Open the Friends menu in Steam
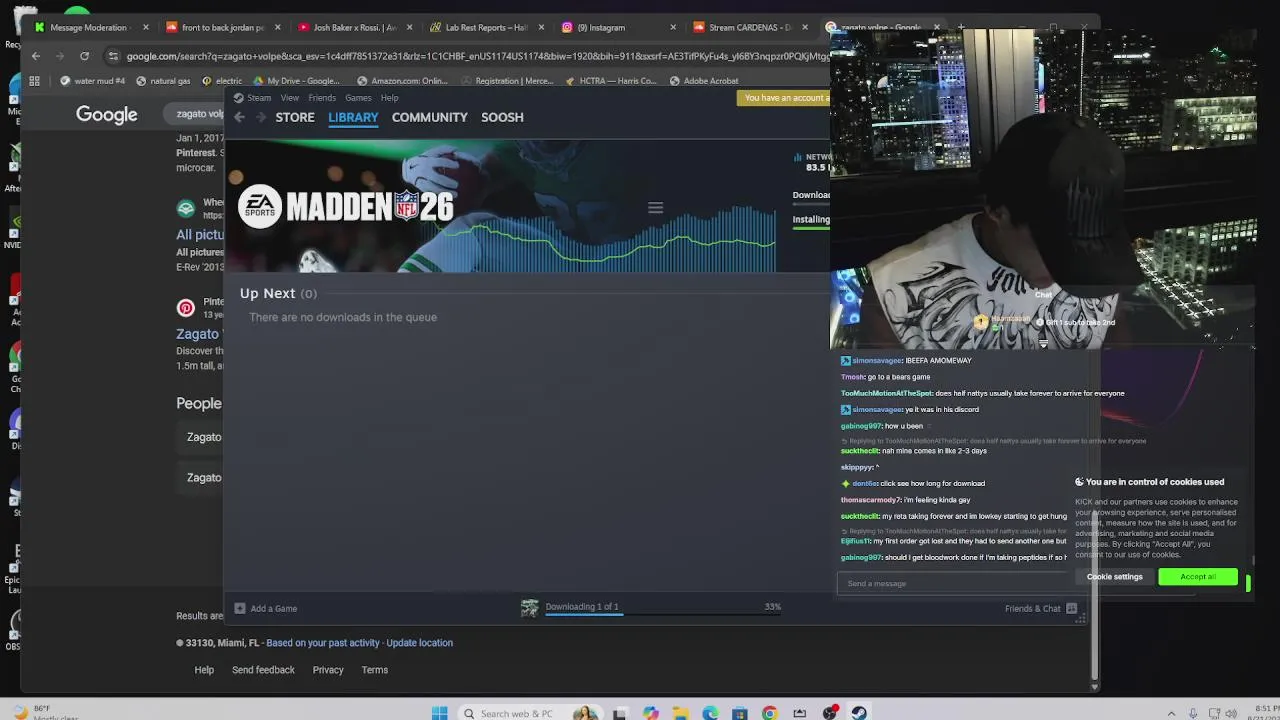Image resolution: width=1280 pixels, height=720 pixels. (322, 98)
